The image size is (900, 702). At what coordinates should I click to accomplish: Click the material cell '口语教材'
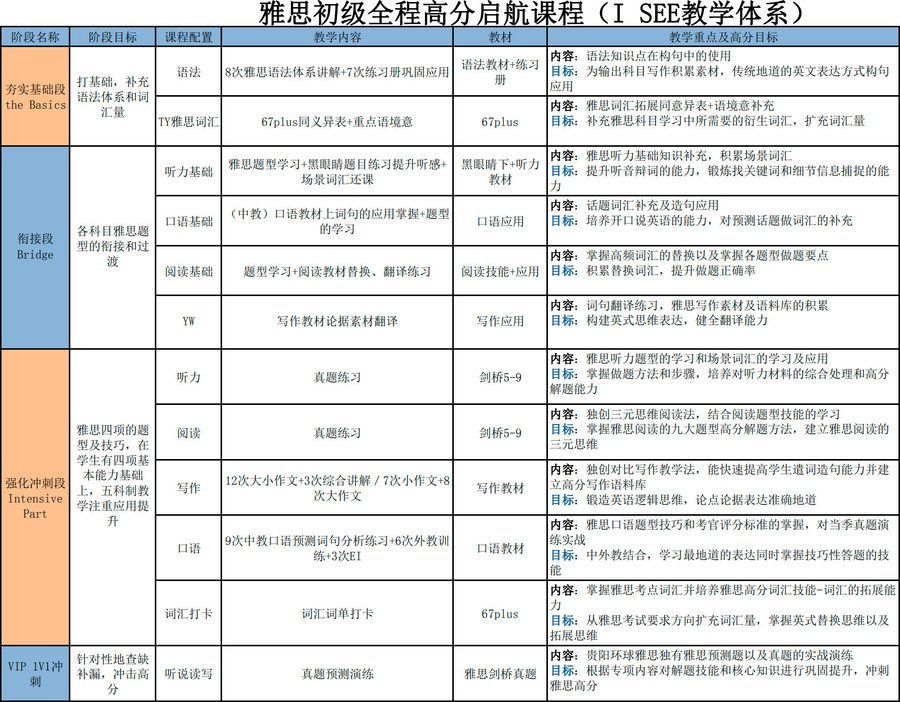pos(500,548)
